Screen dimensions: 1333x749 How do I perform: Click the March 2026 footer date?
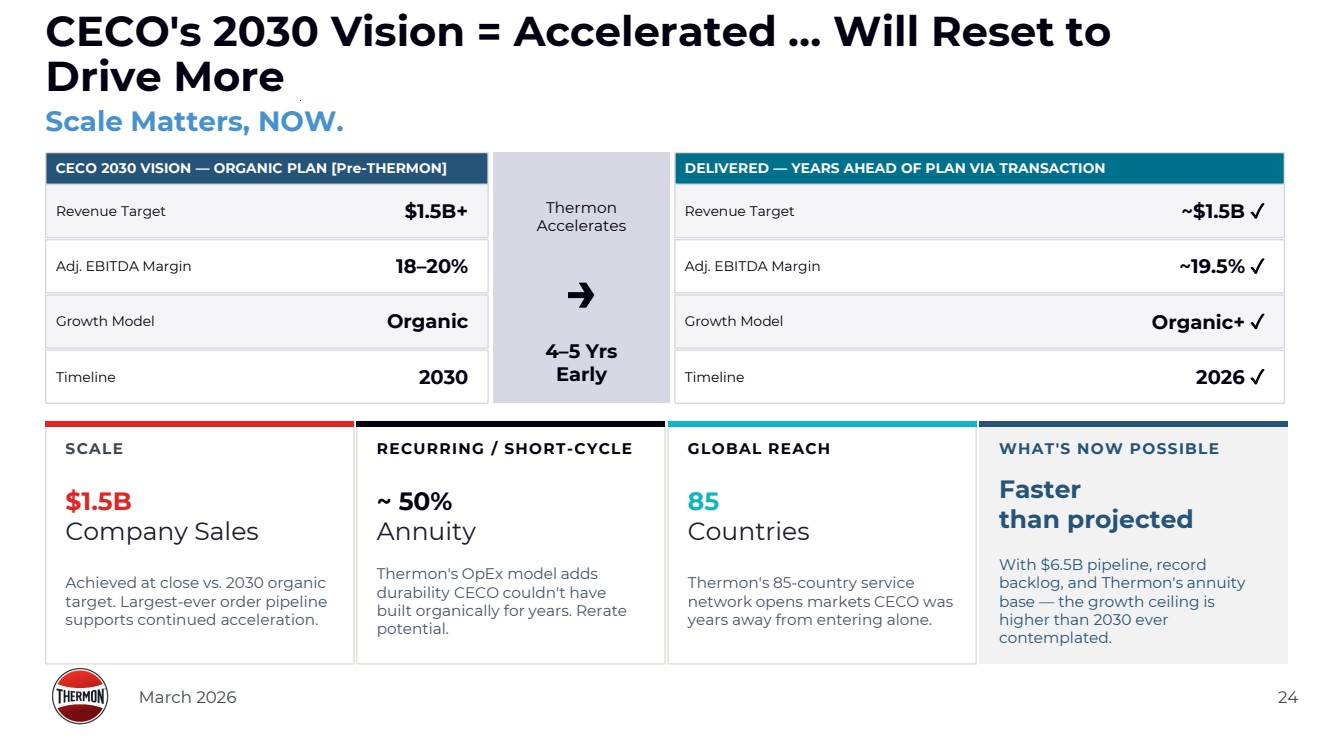(187, 697)
